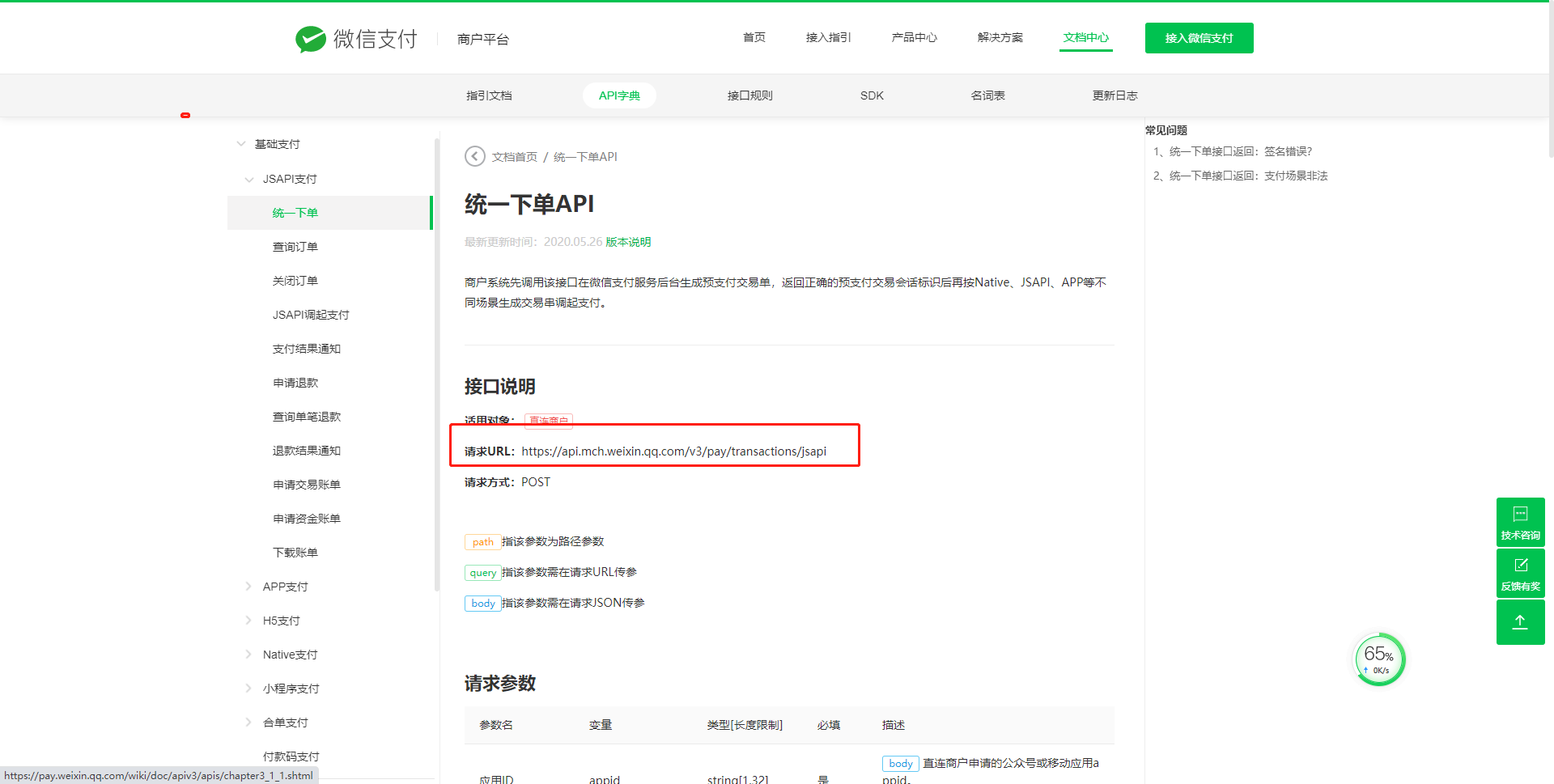
Task: Open FAQ 统一下单接口返回：支付场景非法
Action: 1249,176
